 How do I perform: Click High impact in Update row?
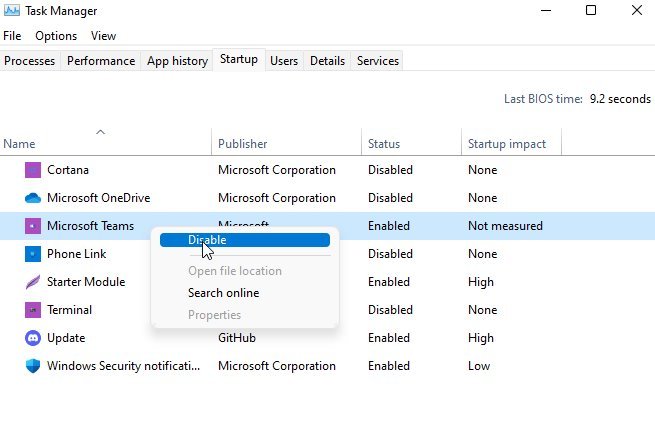coord(481,338)
